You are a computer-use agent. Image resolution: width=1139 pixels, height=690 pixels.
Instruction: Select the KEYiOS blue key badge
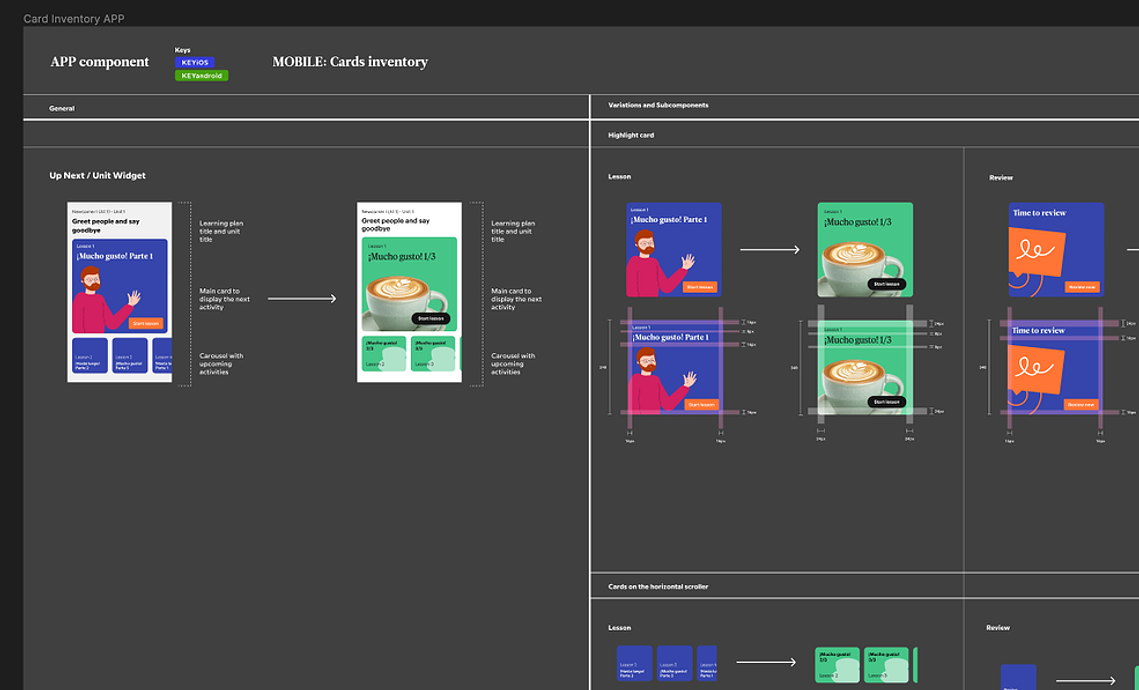tap(195, 62)
